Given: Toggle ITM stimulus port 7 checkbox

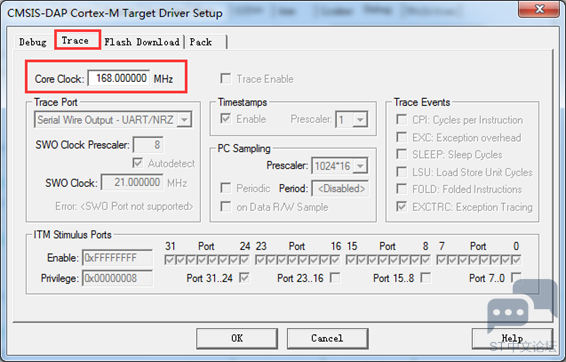Looking at the screenshot, I should coord(441,259).
